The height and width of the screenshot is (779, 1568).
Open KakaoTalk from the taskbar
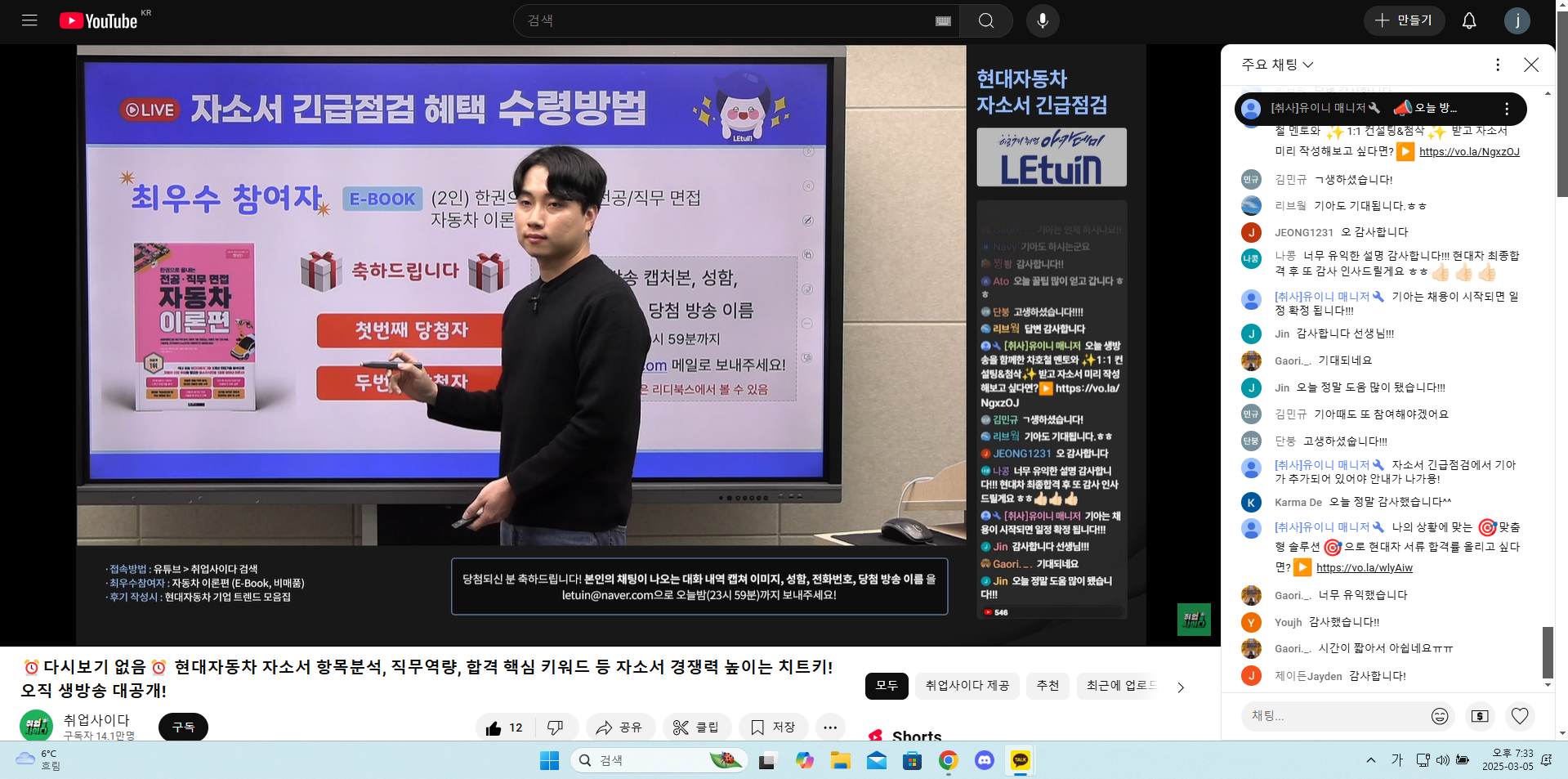1021,760
